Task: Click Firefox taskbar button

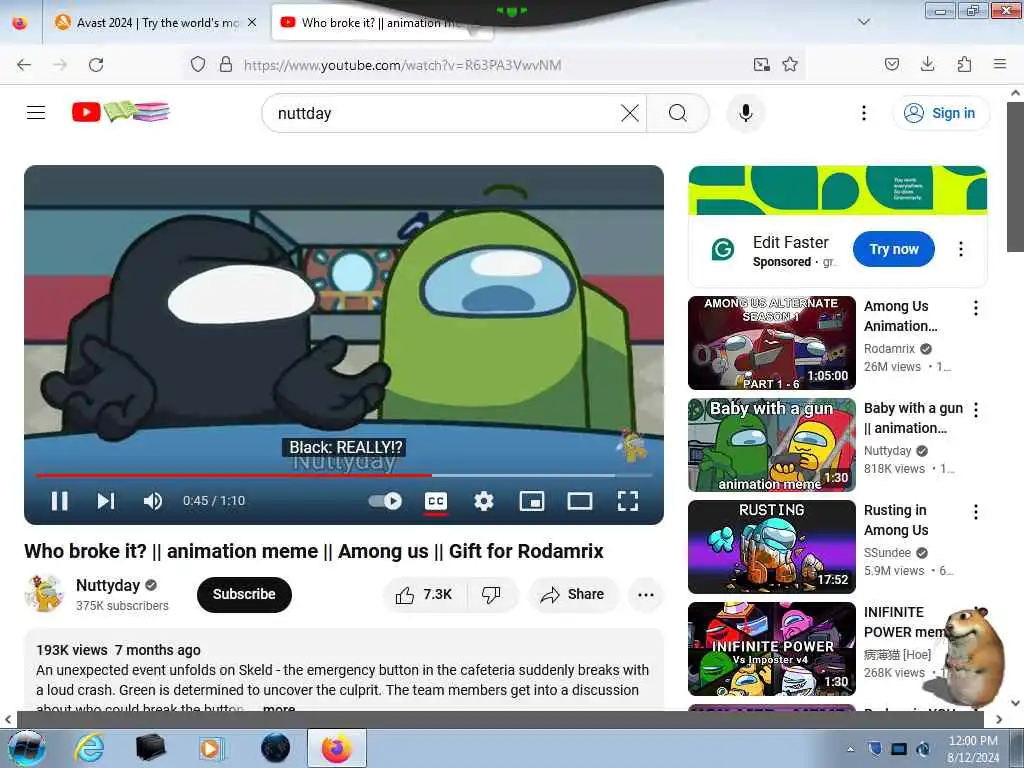Action: tap(336, 748)
